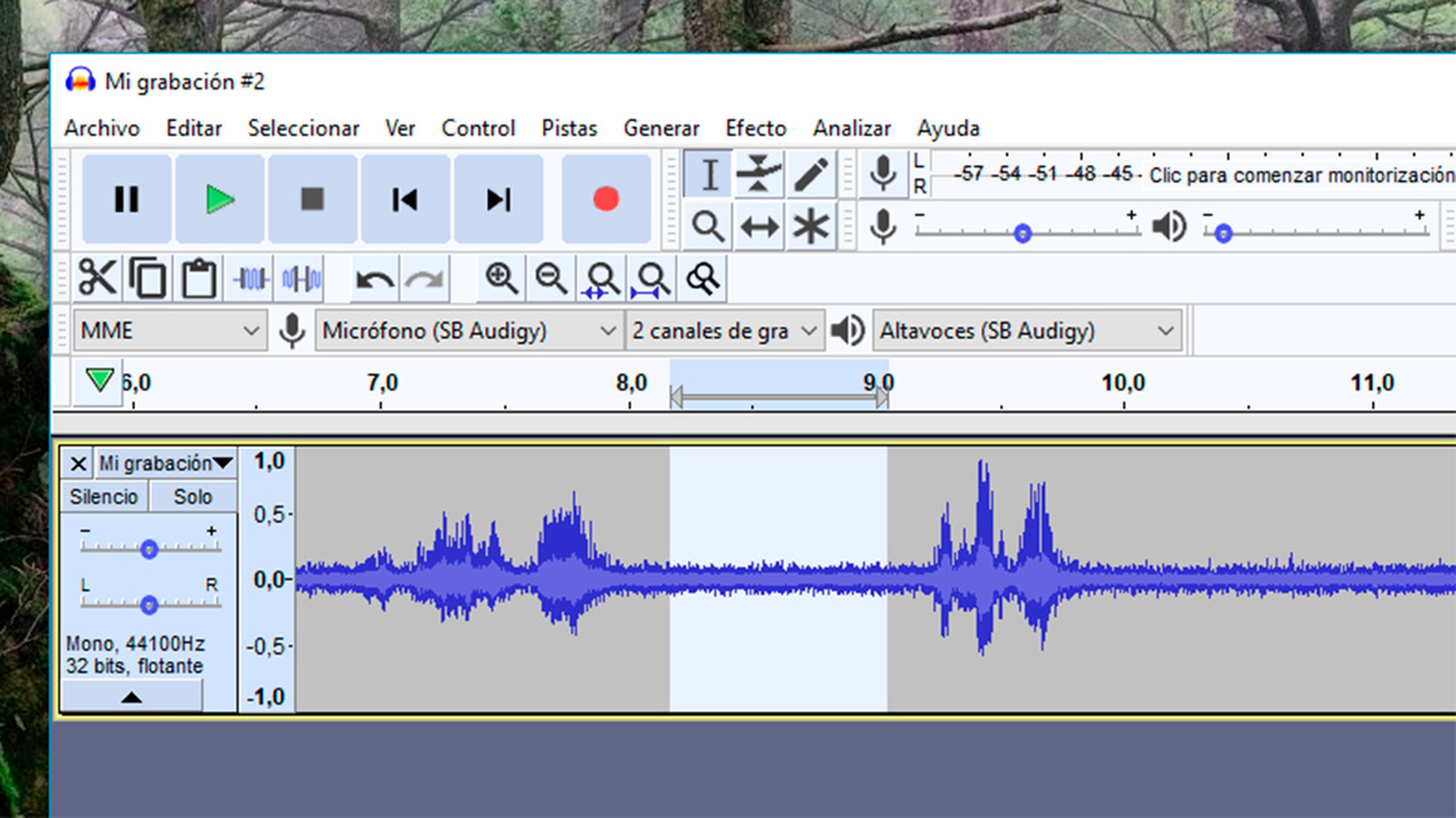Image resolution: width=1456 pixels, height=818 pixels.
Task: Fit whole project in window
Action: coord(652,278)
